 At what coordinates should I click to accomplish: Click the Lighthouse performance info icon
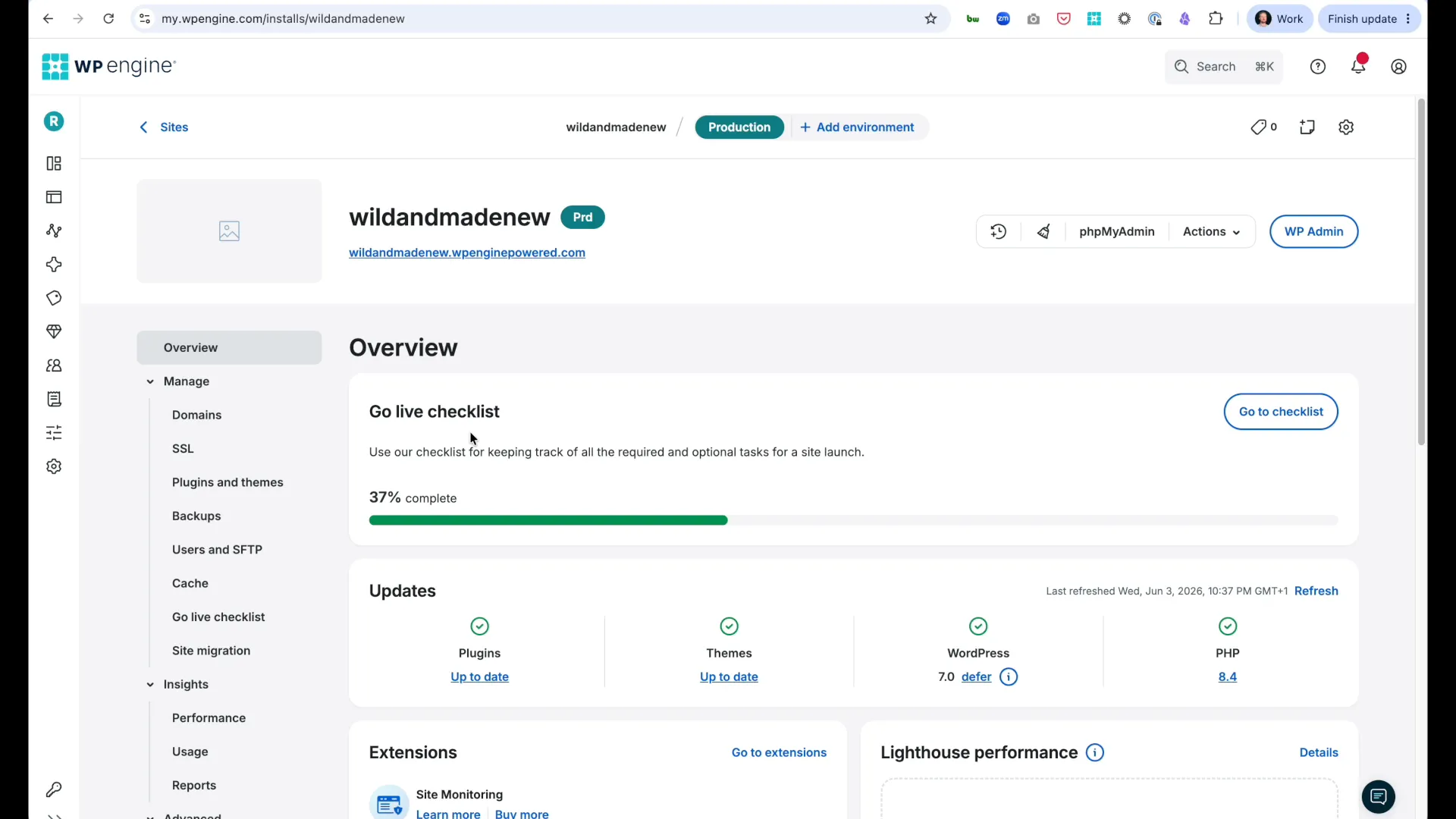tap(1095, 753)
